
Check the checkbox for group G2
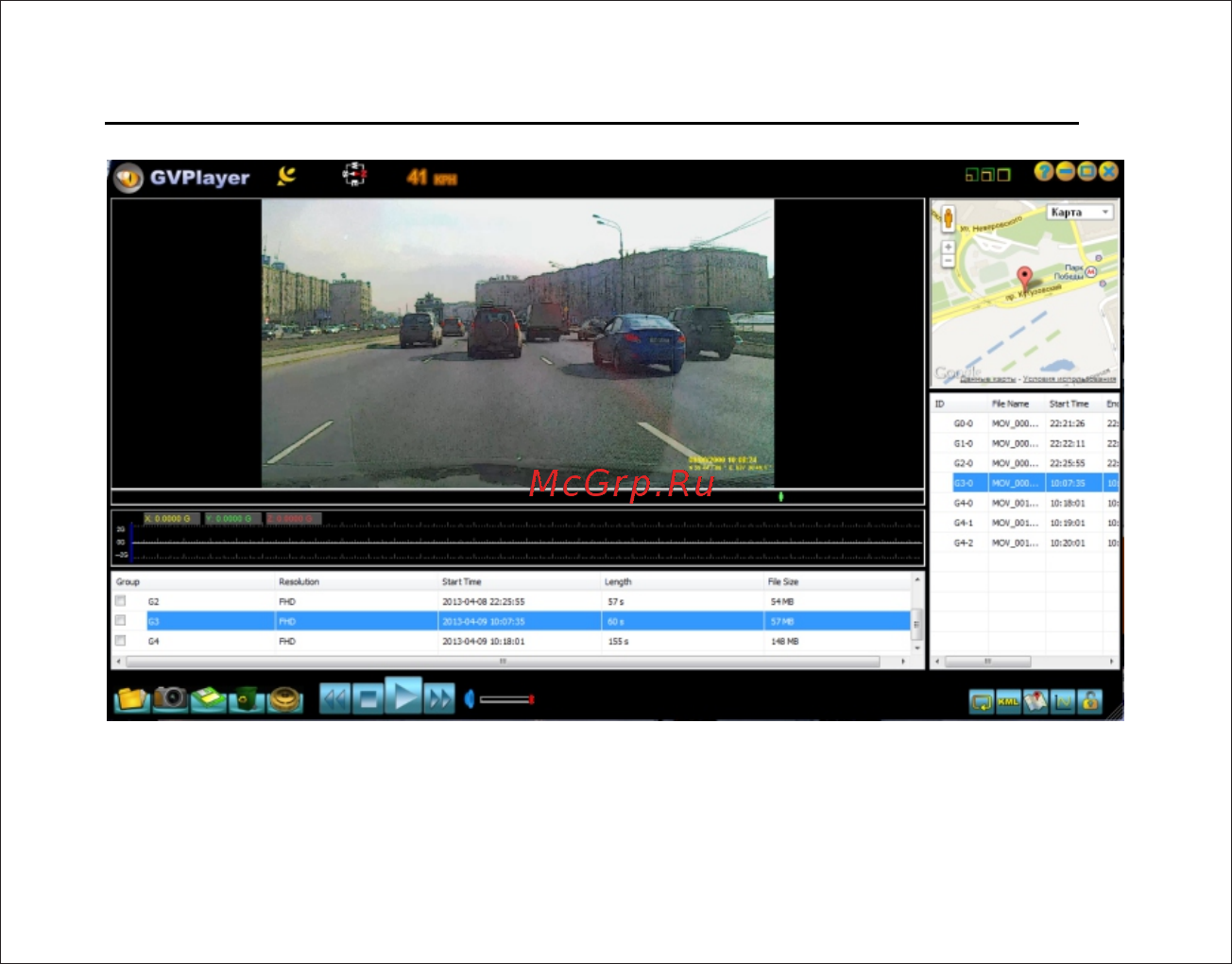pos(120,601)
